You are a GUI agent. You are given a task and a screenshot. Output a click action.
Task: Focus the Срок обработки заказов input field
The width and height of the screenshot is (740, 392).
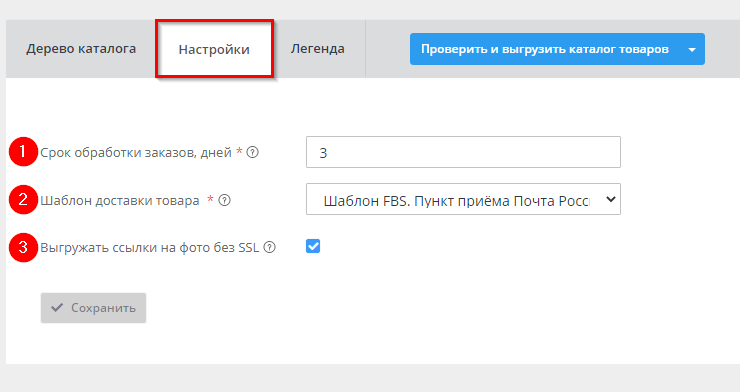(463, 152)
